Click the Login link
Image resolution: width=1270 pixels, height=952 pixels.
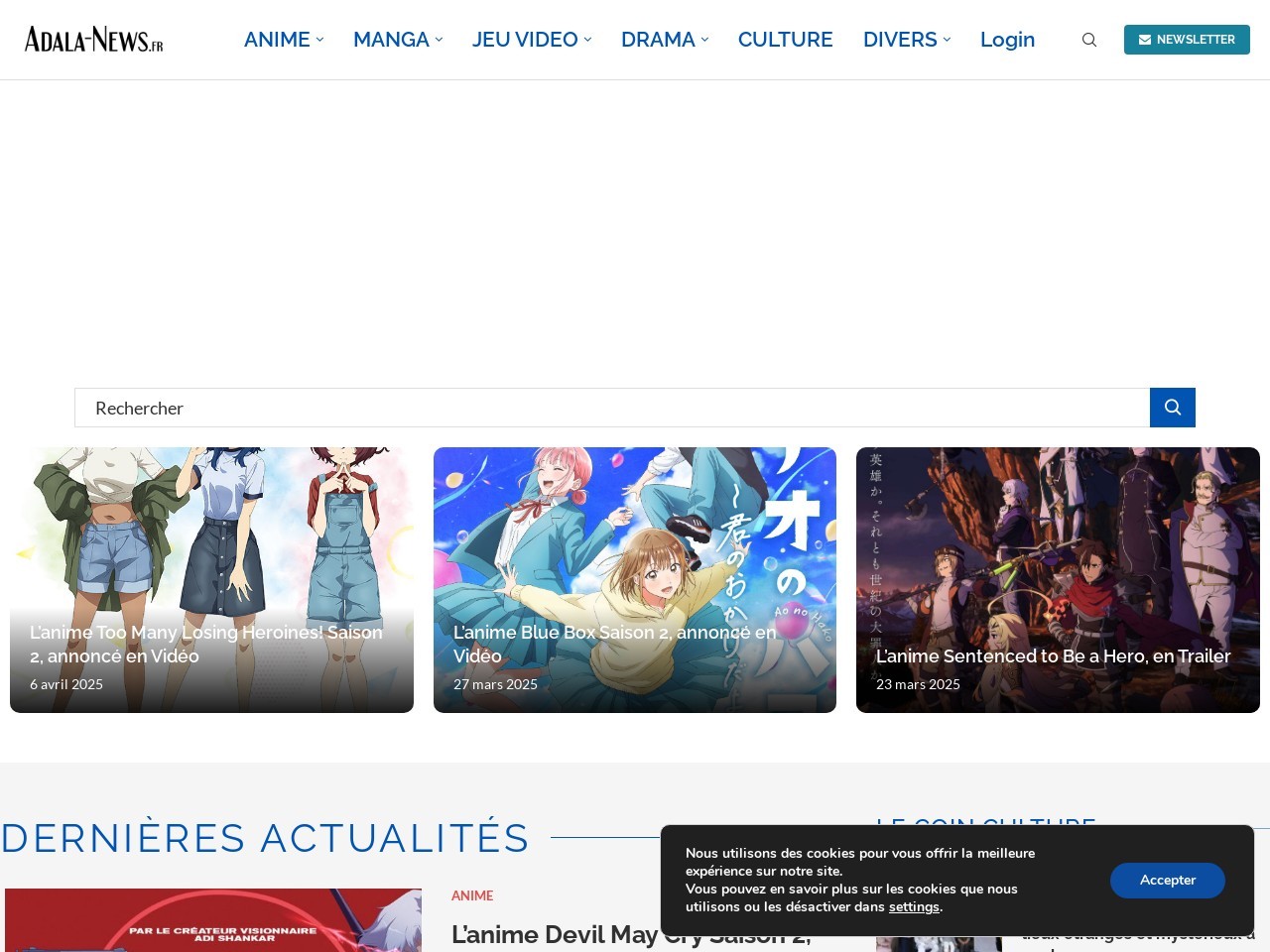1007,40
